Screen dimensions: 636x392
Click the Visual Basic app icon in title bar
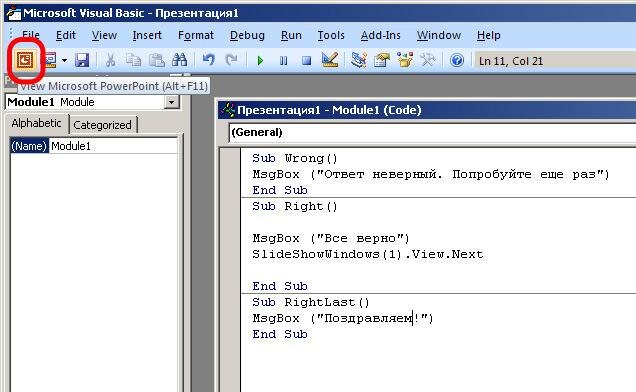tap(13, 13)
